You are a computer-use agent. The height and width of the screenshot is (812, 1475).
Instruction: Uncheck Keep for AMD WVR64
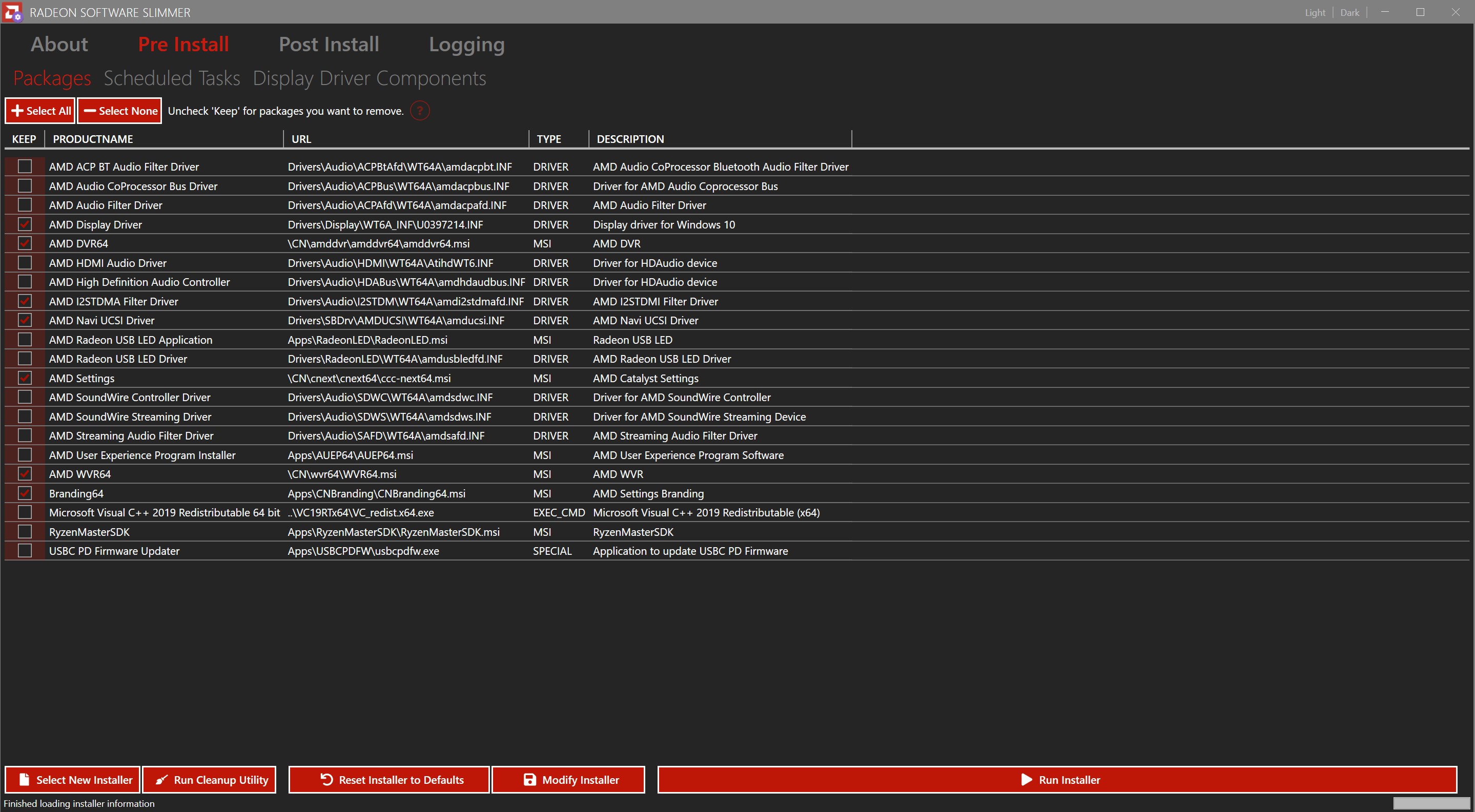(25, 474)
